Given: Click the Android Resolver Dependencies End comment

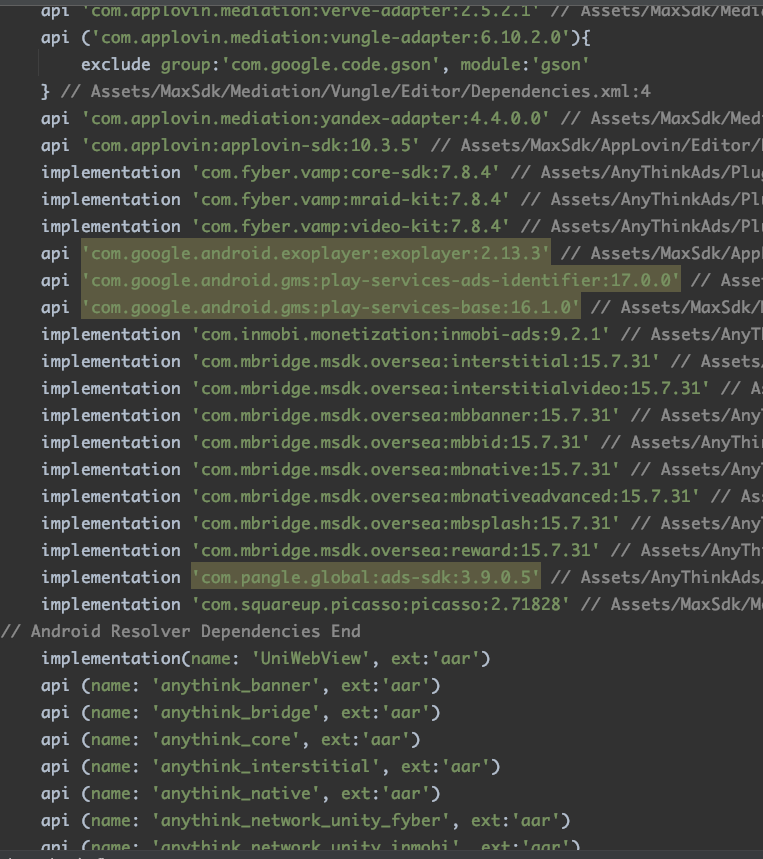Looking at the screenshot, I should (181, 631).
